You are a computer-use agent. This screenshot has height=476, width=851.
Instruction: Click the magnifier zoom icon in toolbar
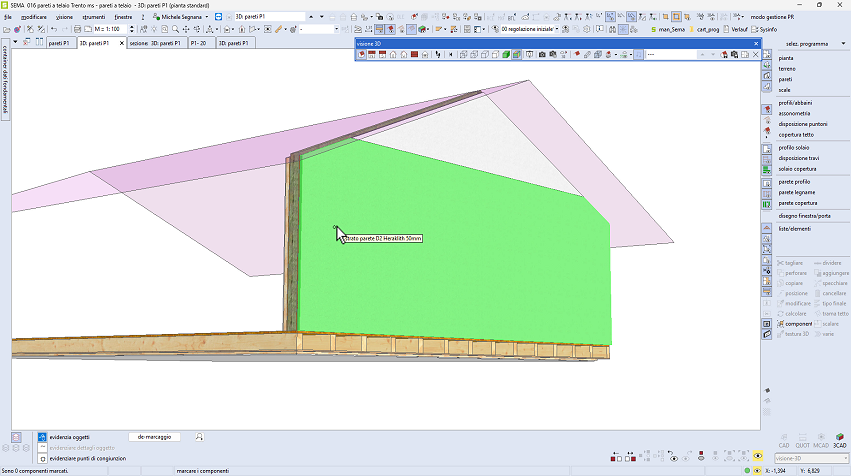(174, 29)
